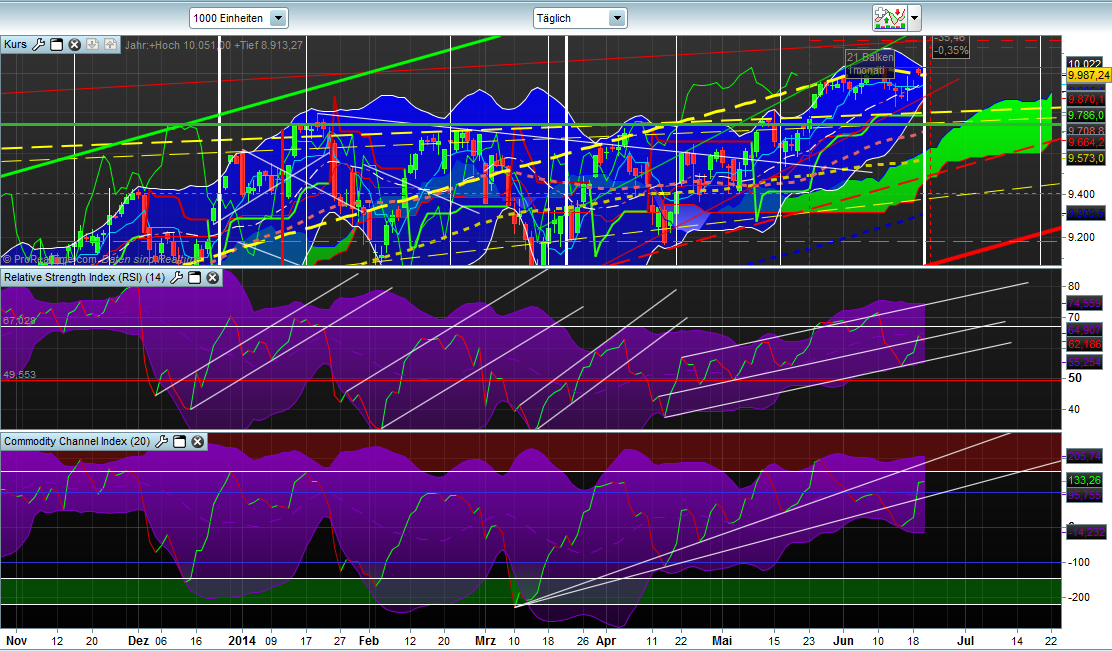Open the 1000 Einheiten units dropdown
The width and height of the screenshot is (1112, 651).
[x=278, y=17]
